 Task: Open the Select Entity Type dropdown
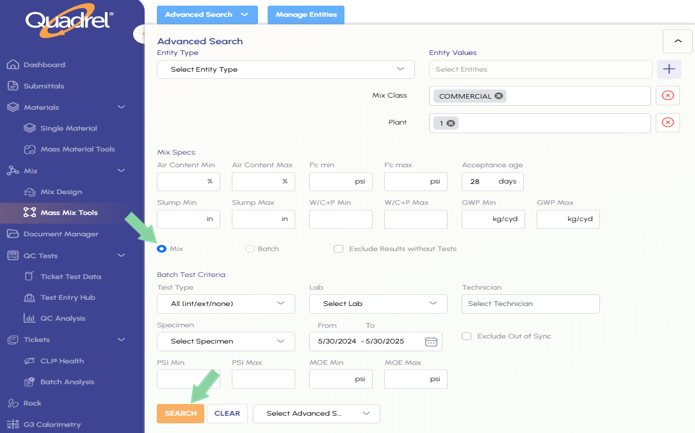[x=286, y=70]
